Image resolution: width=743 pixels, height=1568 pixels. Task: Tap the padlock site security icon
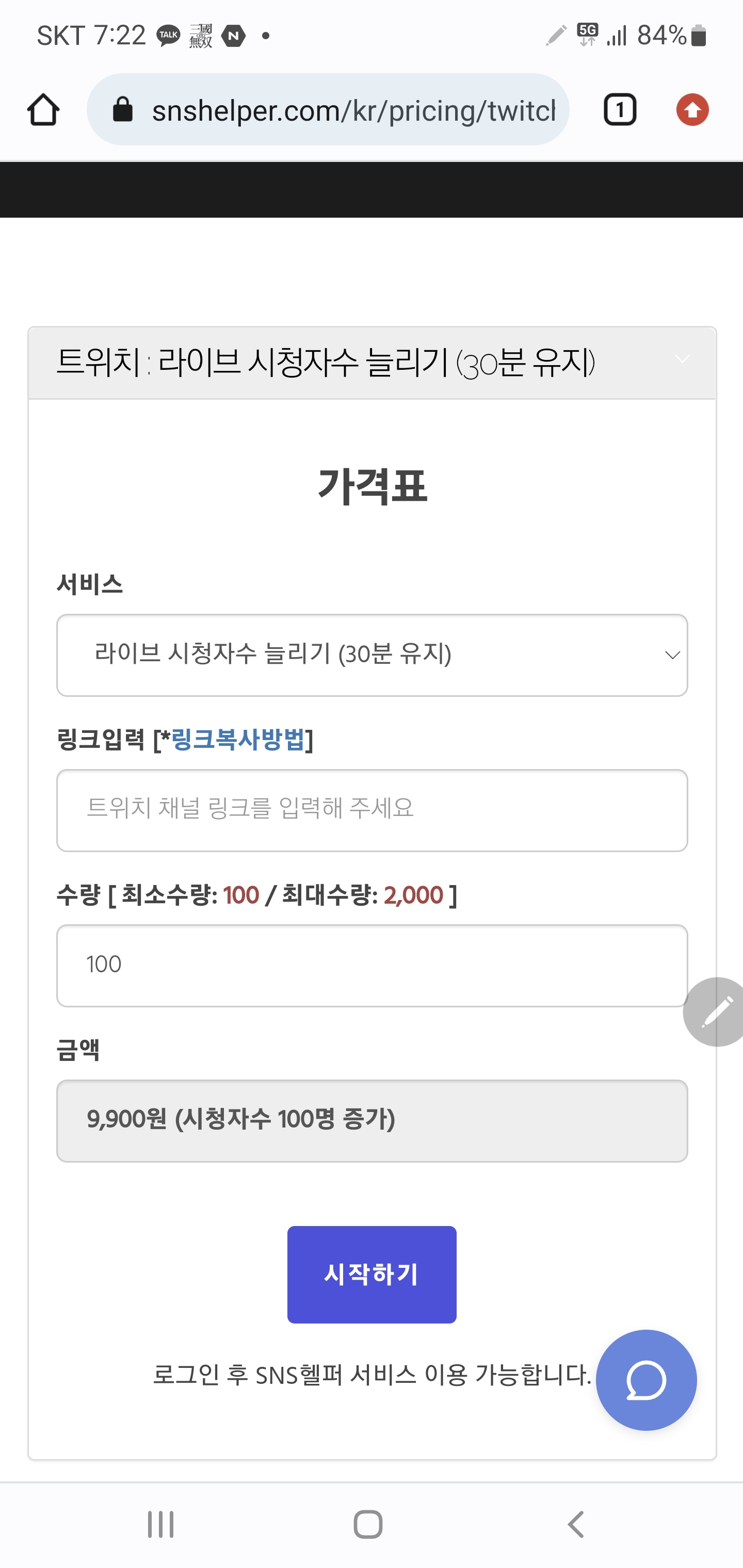123,110
